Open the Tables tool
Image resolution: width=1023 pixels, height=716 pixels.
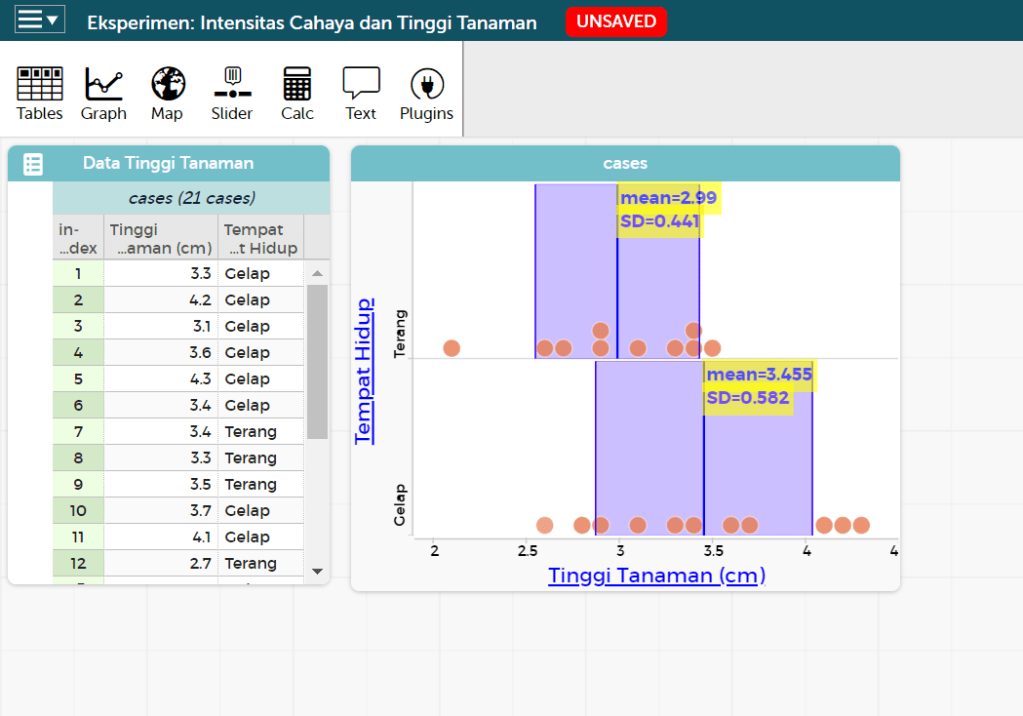point(40,94)
